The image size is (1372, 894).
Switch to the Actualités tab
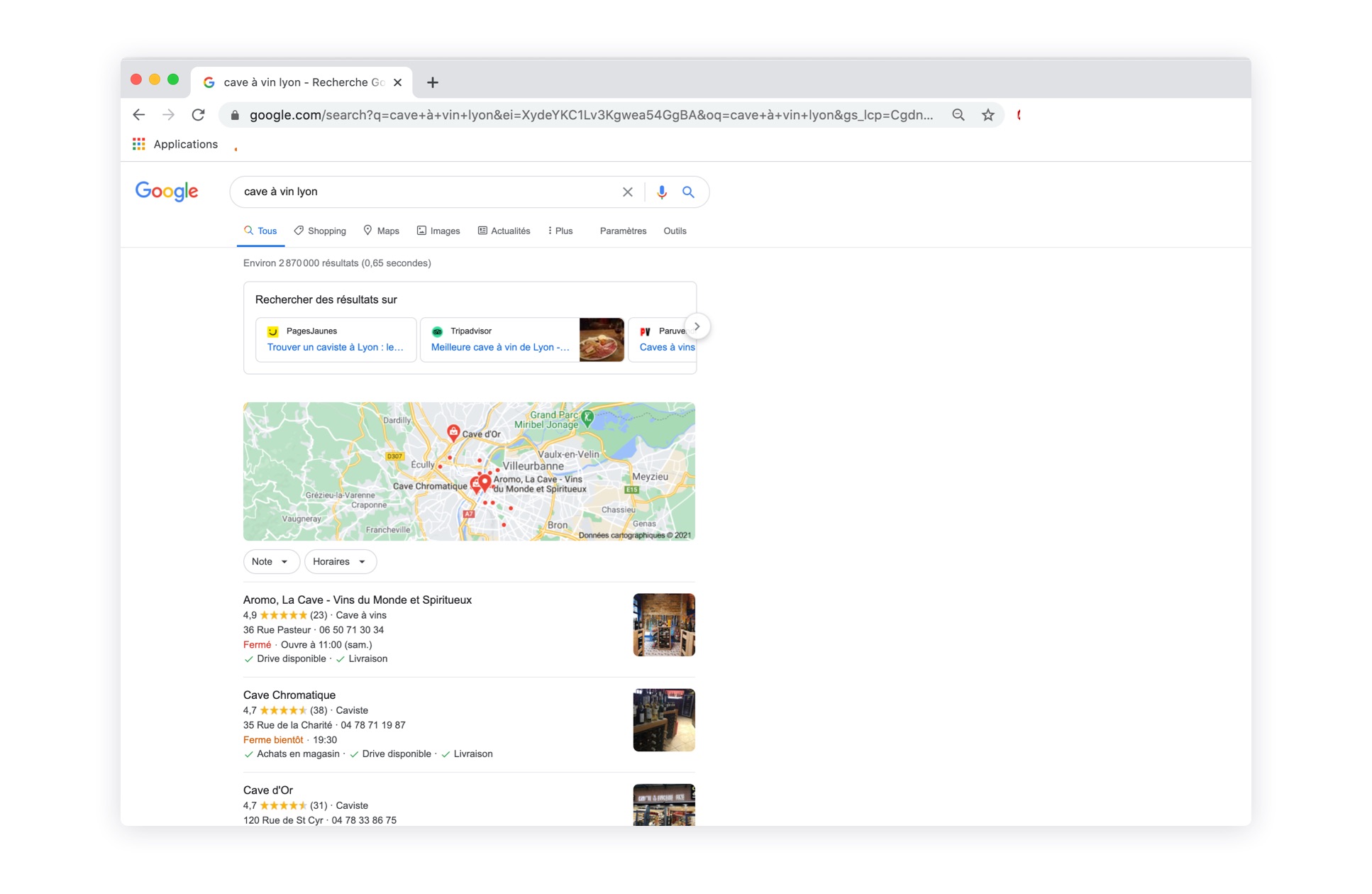(x=504, y=231)
